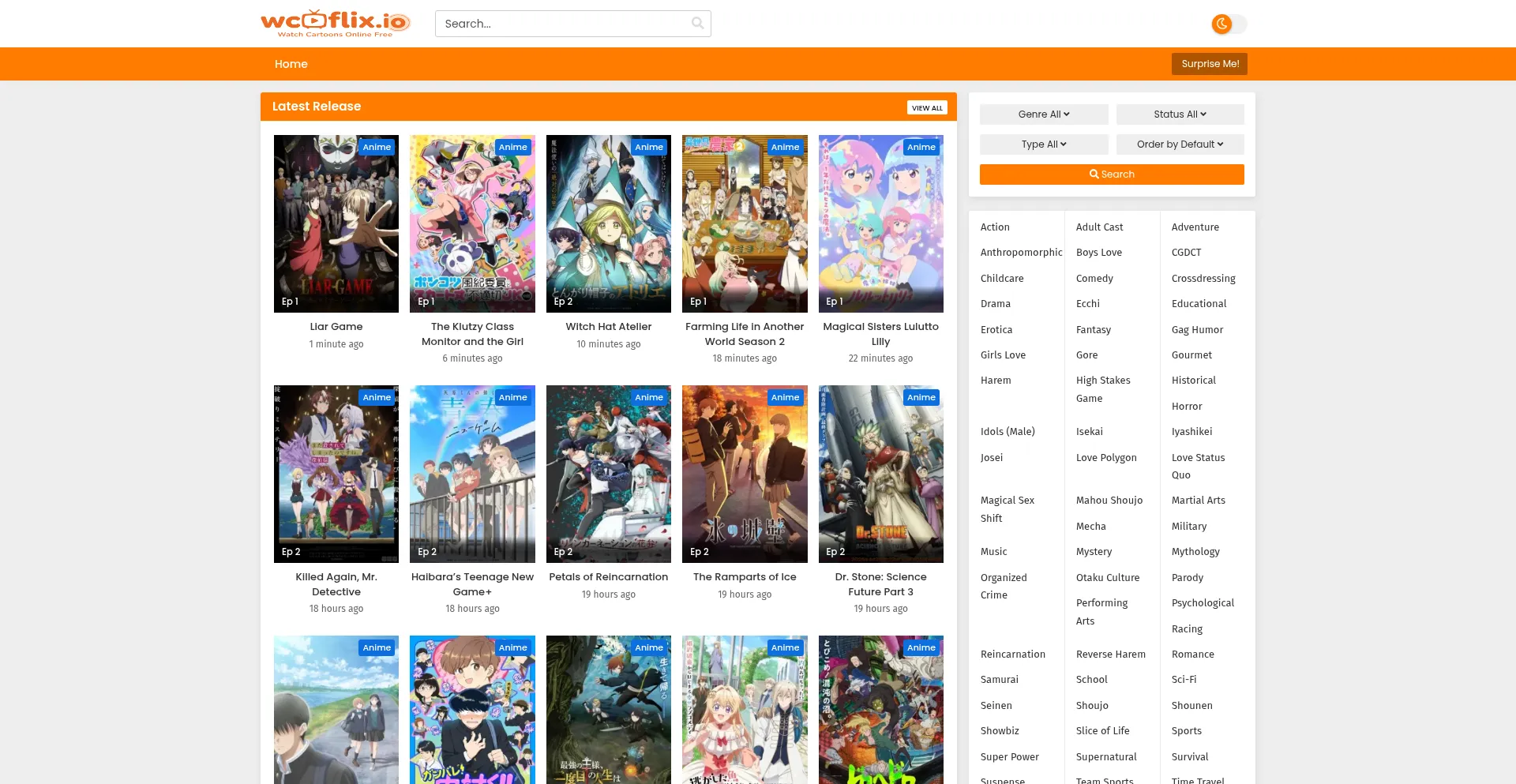The height and width of the screenshot is (784, 1516).
Task: Select the Crossdressing genre link
Action: click(x=1203, y=279)
